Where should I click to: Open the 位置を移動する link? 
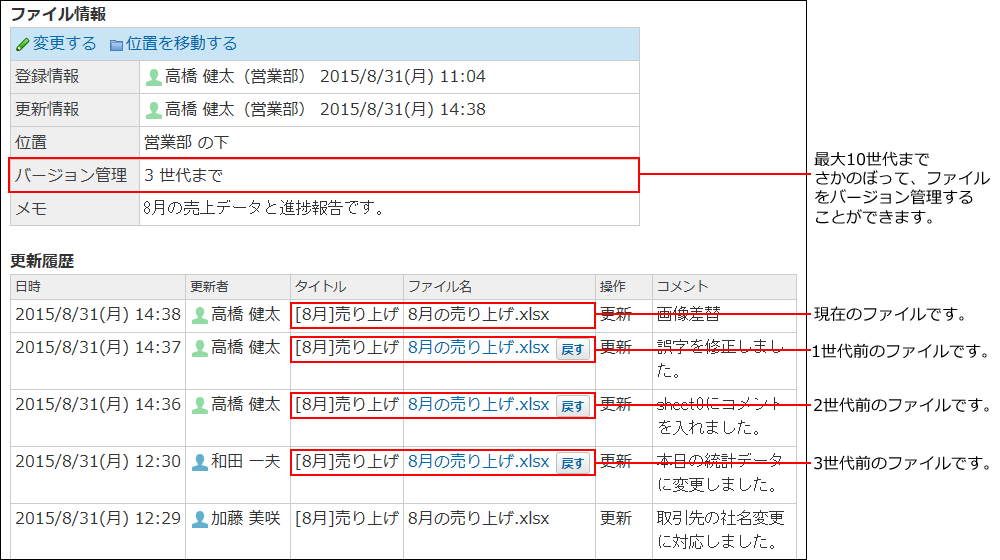point(181,43)
